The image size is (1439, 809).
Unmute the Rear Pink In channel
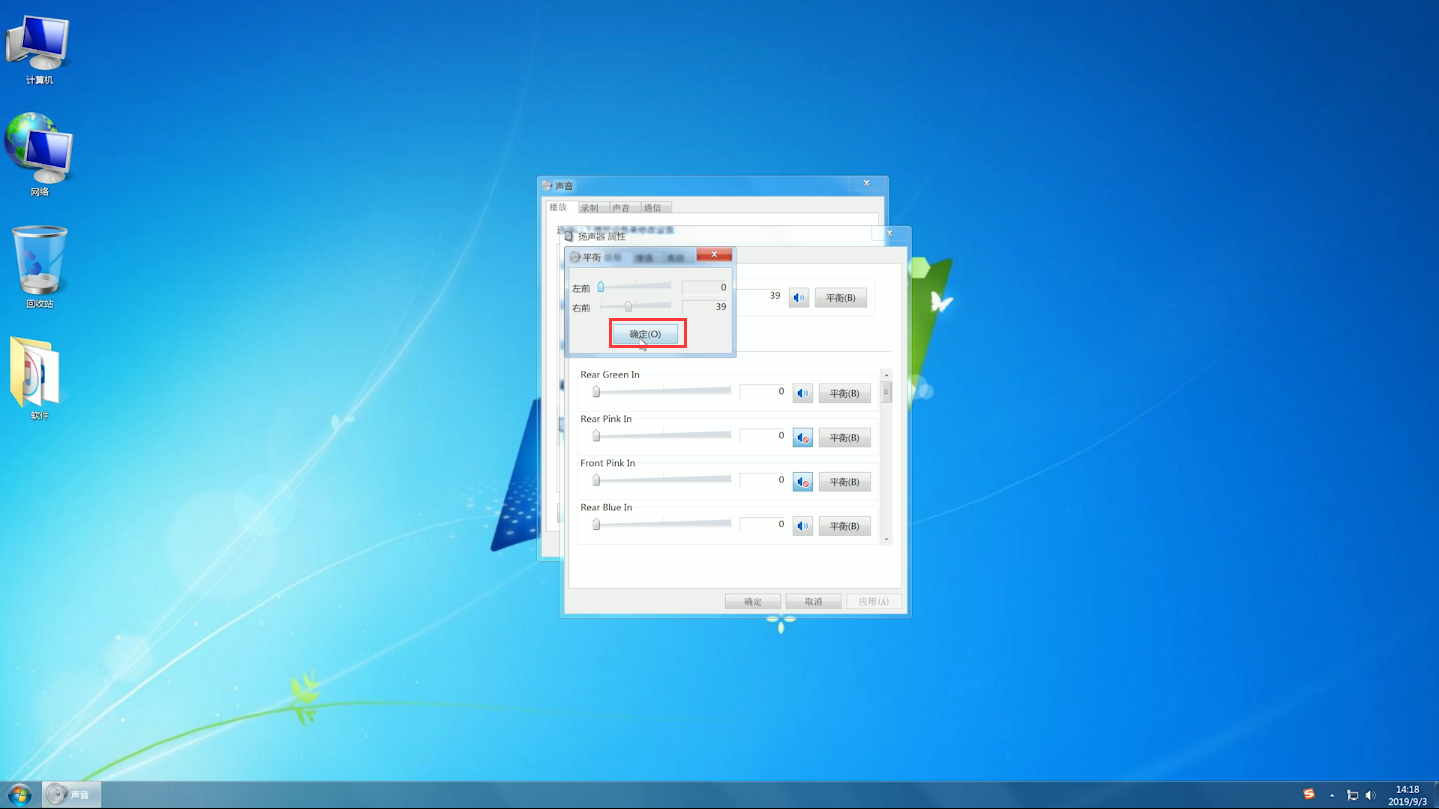coord(803,437)
